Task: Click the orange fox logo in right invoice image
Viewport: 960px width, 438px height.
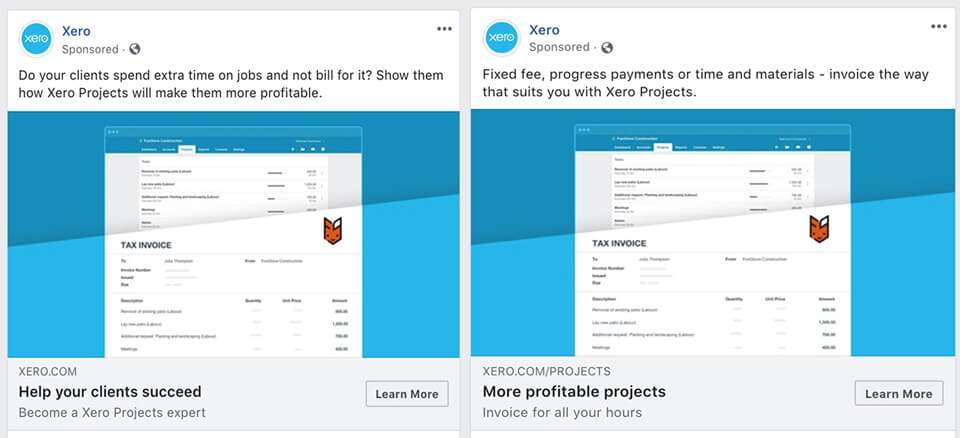Action: [819, 228]
